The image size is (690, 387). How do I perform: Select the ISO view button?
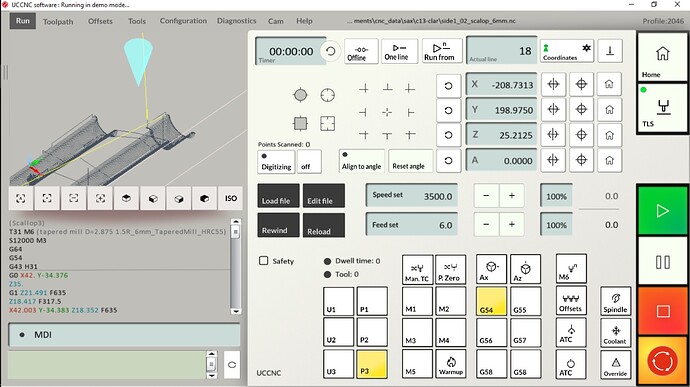pos(231,199)
